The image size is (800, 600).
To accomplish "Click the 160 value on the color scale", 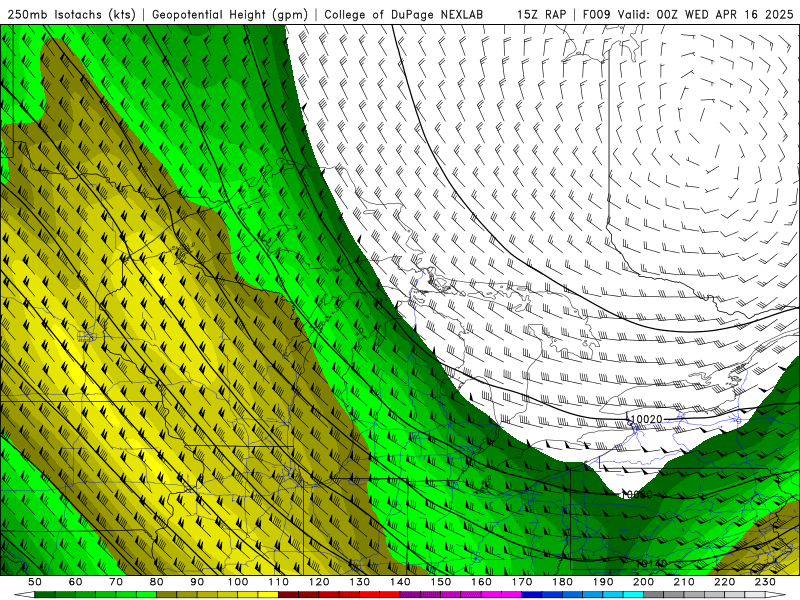I will (x=482, y=582).
